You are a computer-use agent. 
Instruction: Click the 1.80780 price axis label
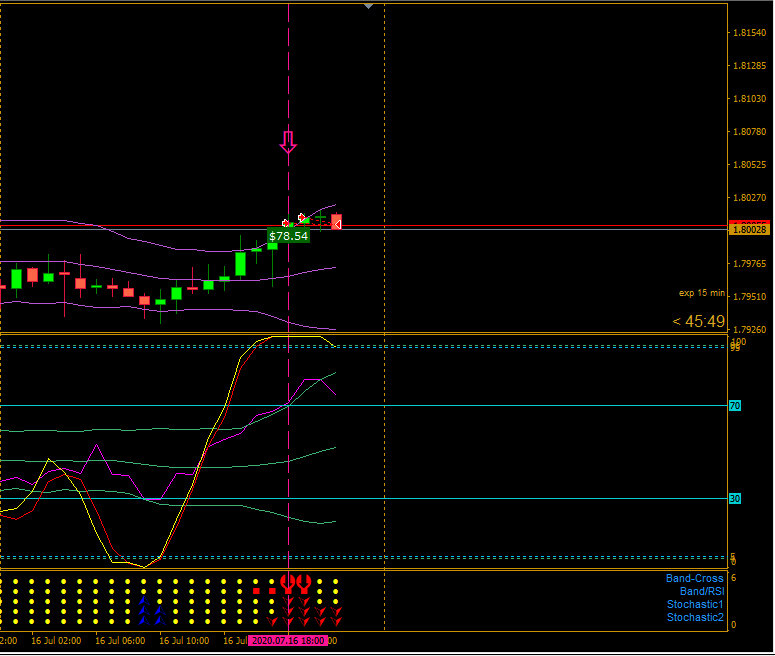pos(750,132)
